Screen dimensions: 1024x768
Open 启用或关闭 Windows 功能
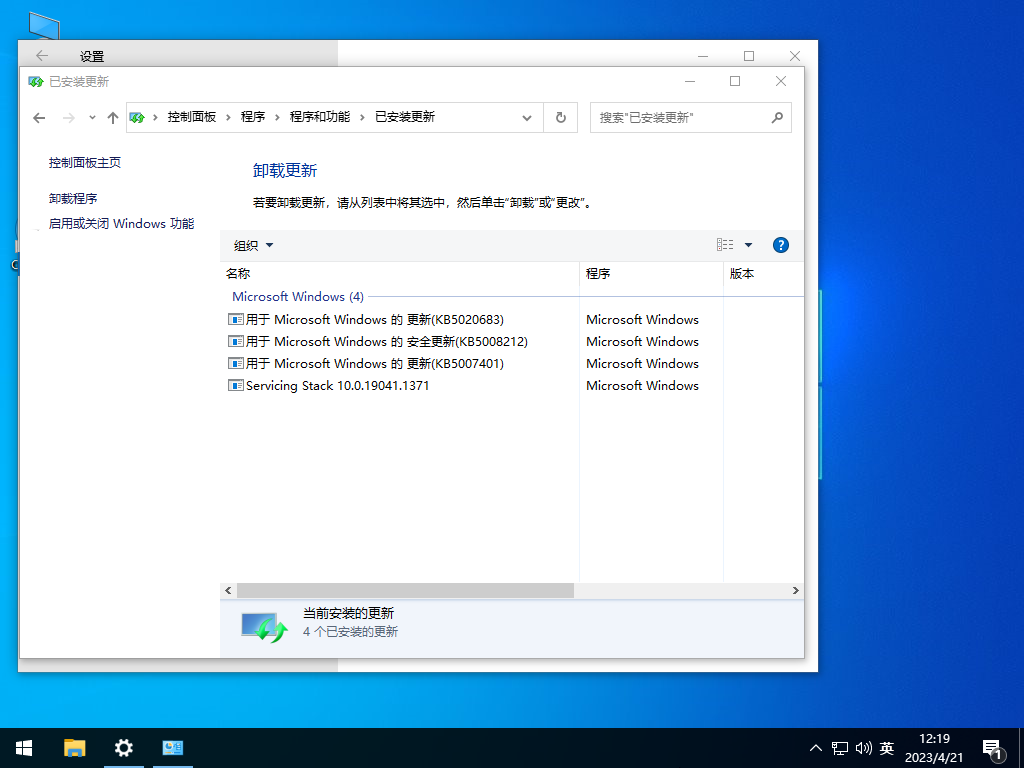(x=120, y=223)
